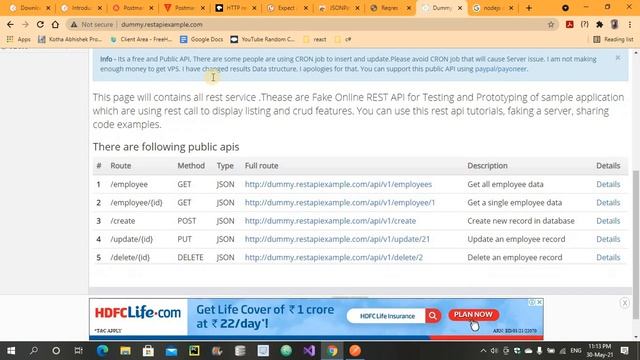Open the notification center icon
640x360 pixels.
coord(624,351)
